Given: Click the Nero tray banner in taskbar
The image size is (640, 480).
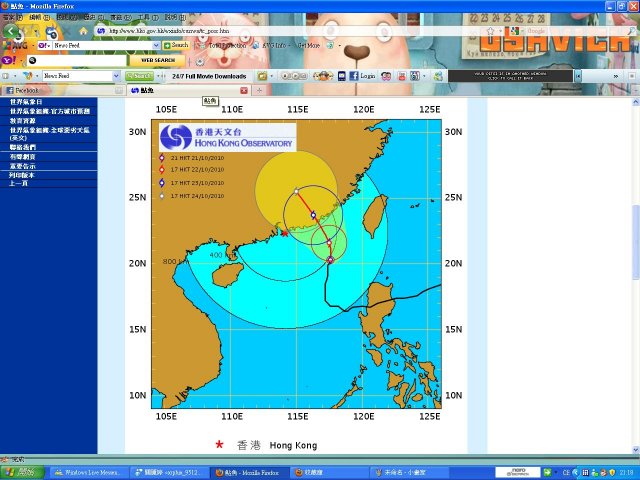Looking at the screenshot, I should 518,473.
